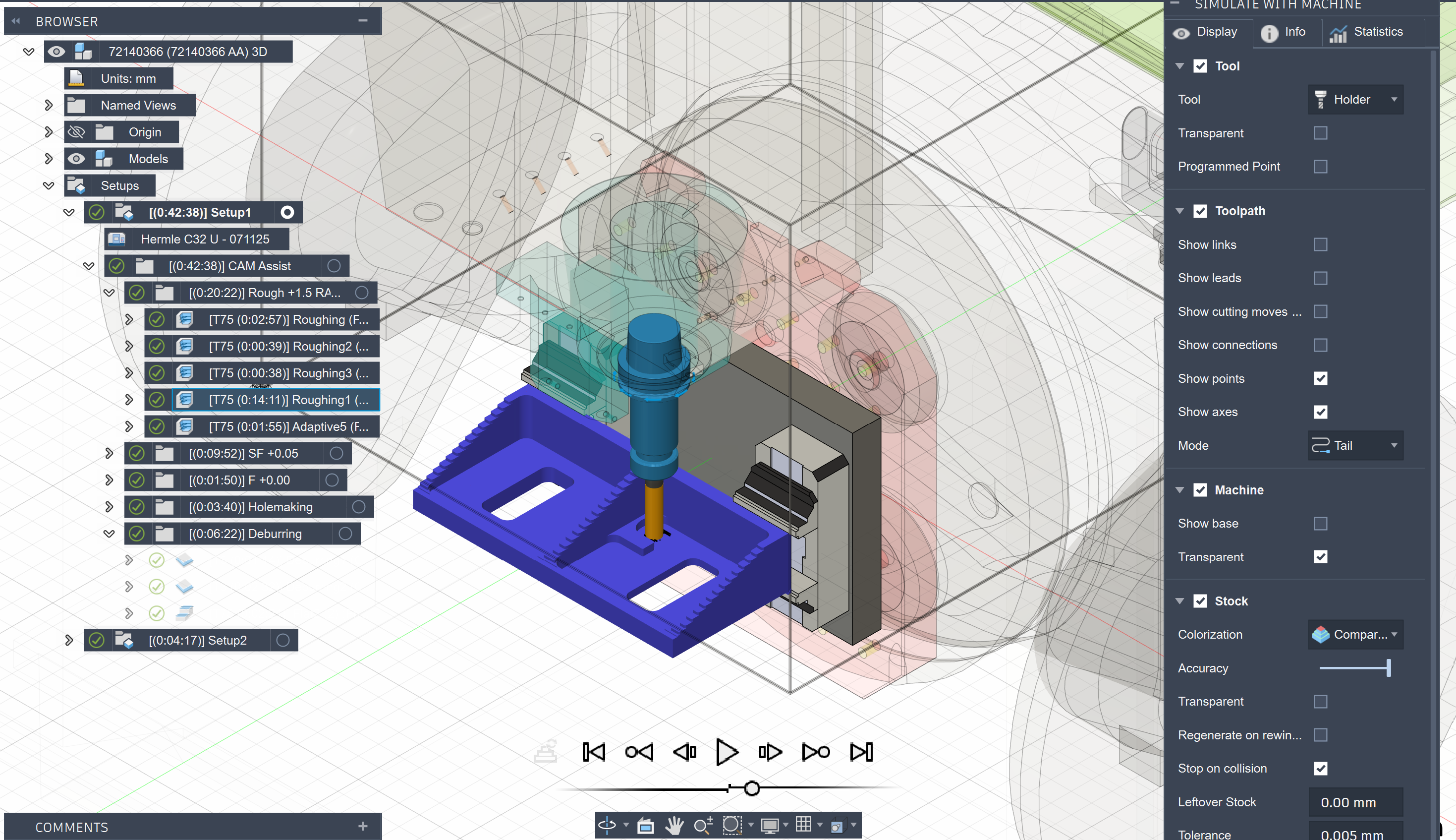Activate the Pan hand tool
1456x840 pixels.
[x=675, y=825]
